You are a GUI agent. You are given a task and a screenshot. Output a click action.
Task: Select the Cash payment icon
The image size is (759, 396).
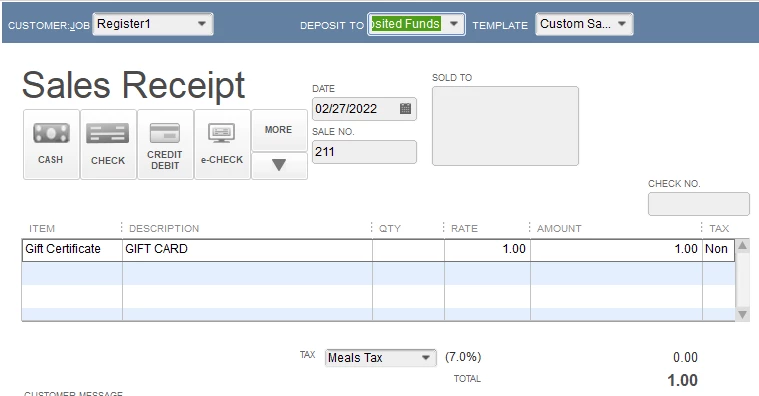51,144
